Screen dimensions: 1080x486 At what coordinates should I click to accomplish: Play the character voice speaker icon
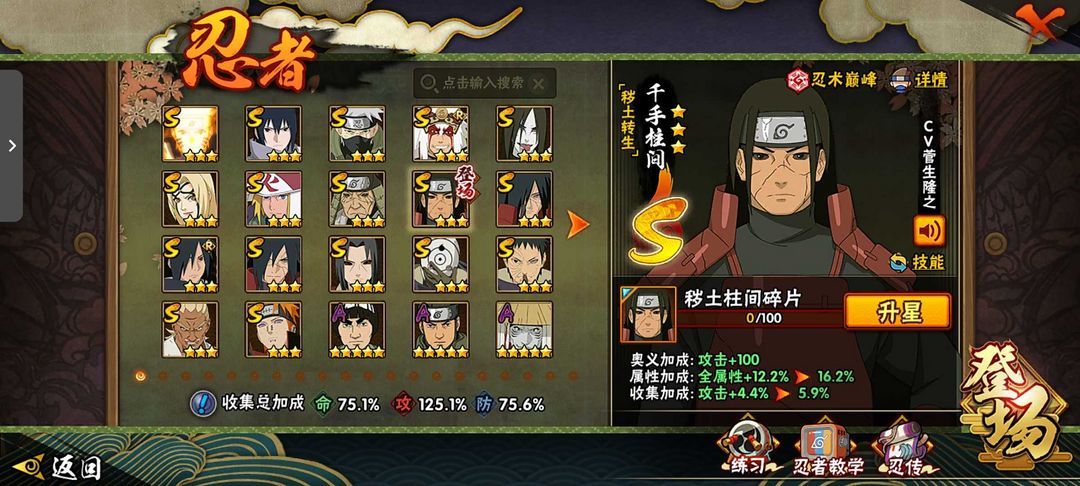click(x=929, y=231)
